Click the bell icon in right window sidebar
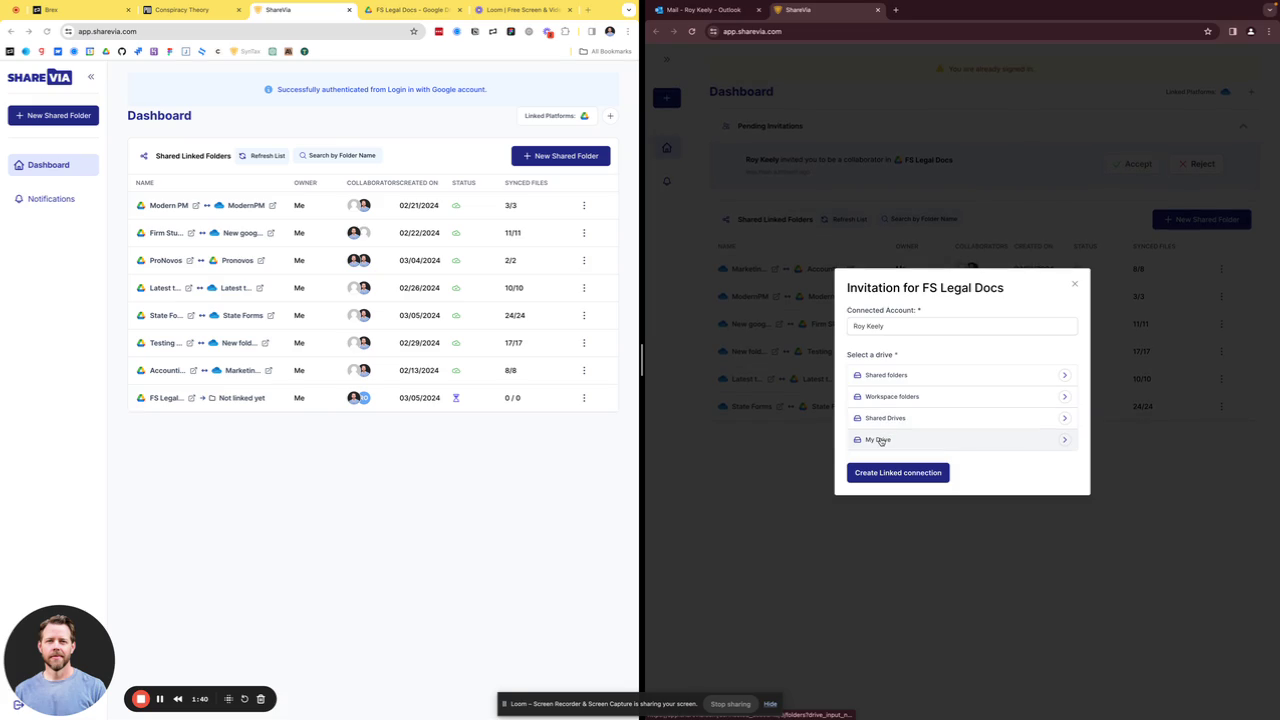The image size is (1280, 720). 667,181
